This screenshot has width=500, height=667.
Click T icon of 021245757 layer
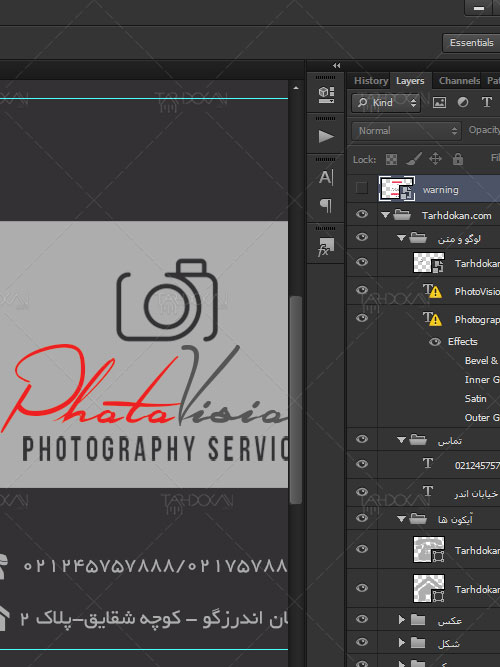point(428,463)
